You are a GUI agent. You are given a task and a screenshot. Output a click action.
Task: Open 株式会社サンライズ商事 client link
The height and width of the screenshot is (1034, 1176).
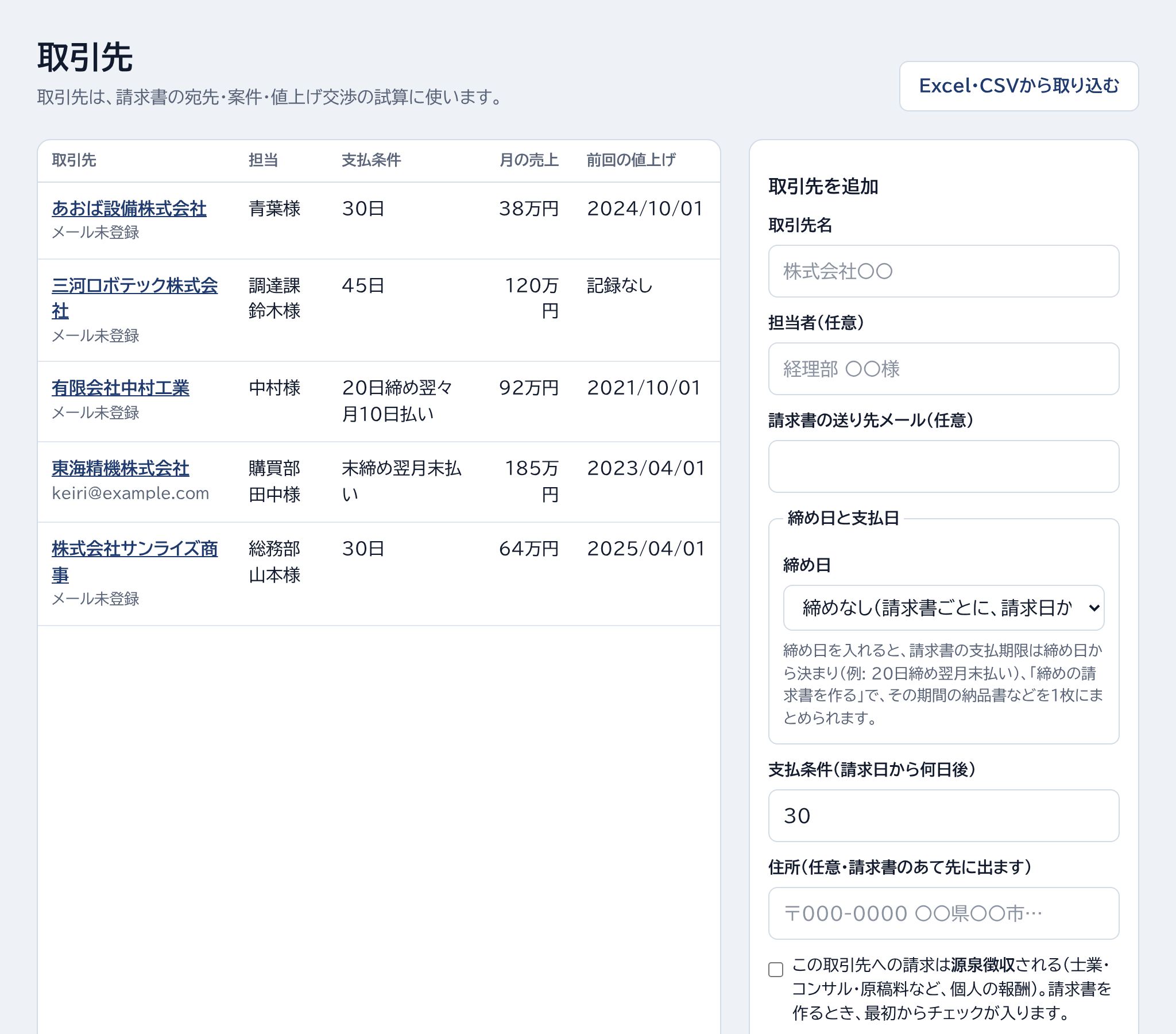coord(134,561)
